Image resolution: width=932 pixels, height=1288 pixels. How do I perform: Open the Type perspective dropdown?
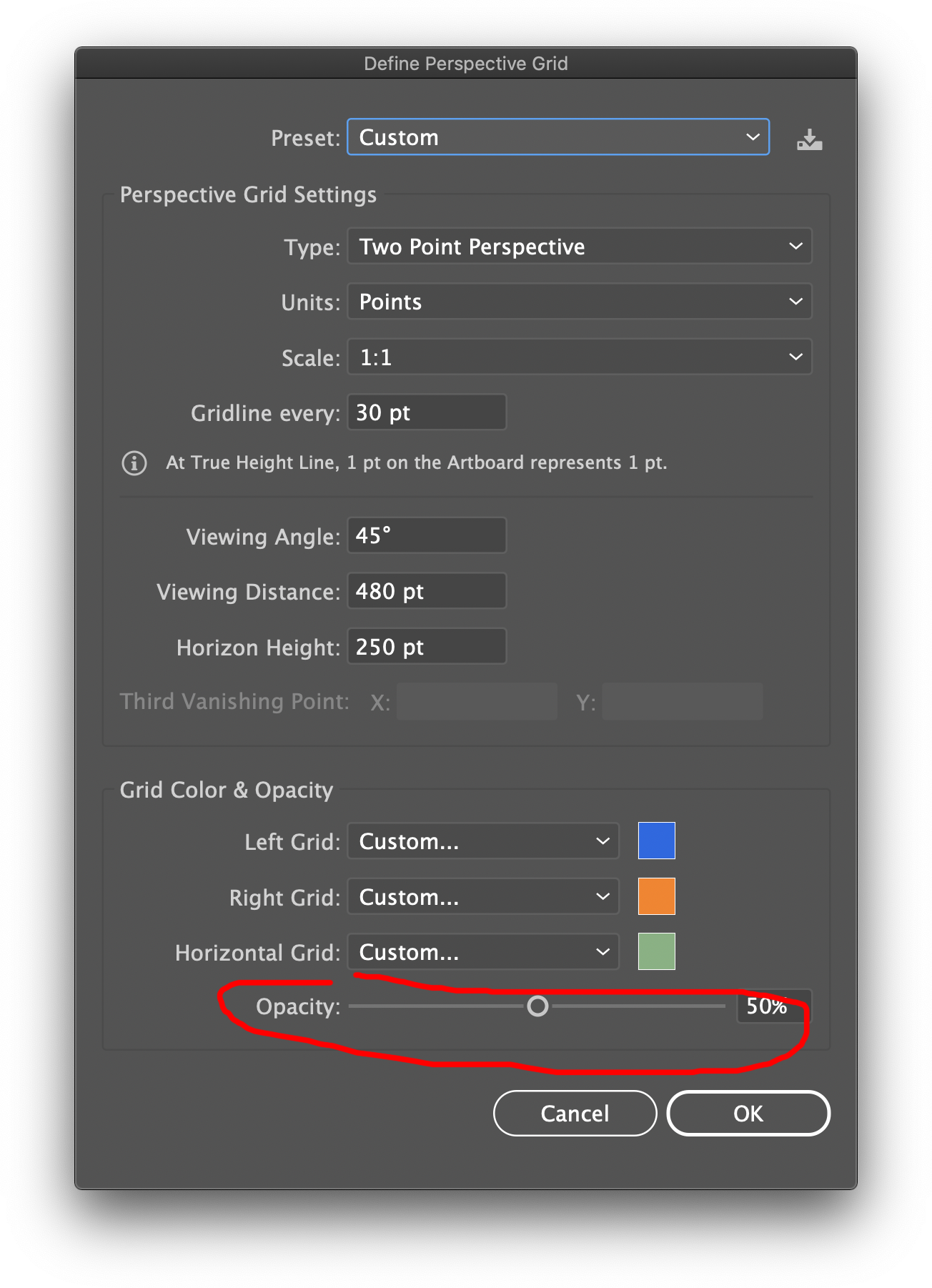click(580, 246)
